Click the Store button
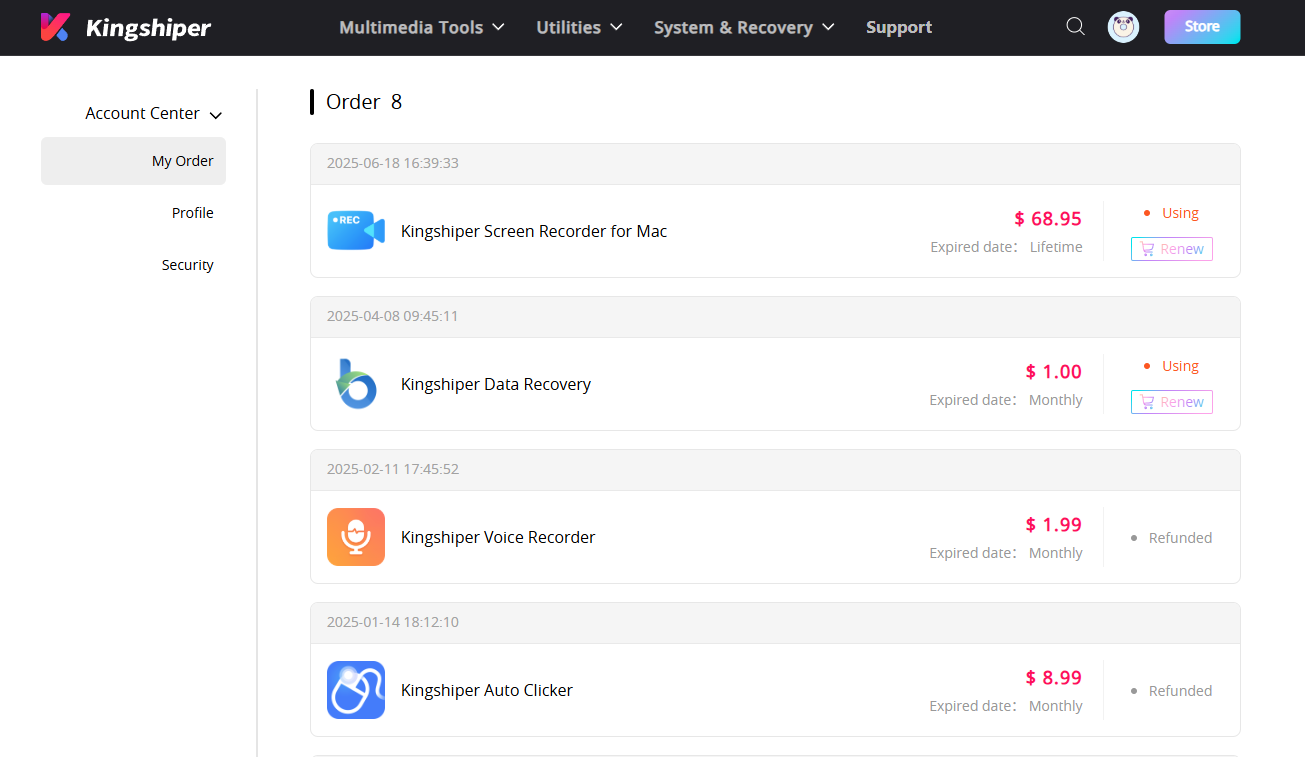1305x757 pixels. point(1201,27)
